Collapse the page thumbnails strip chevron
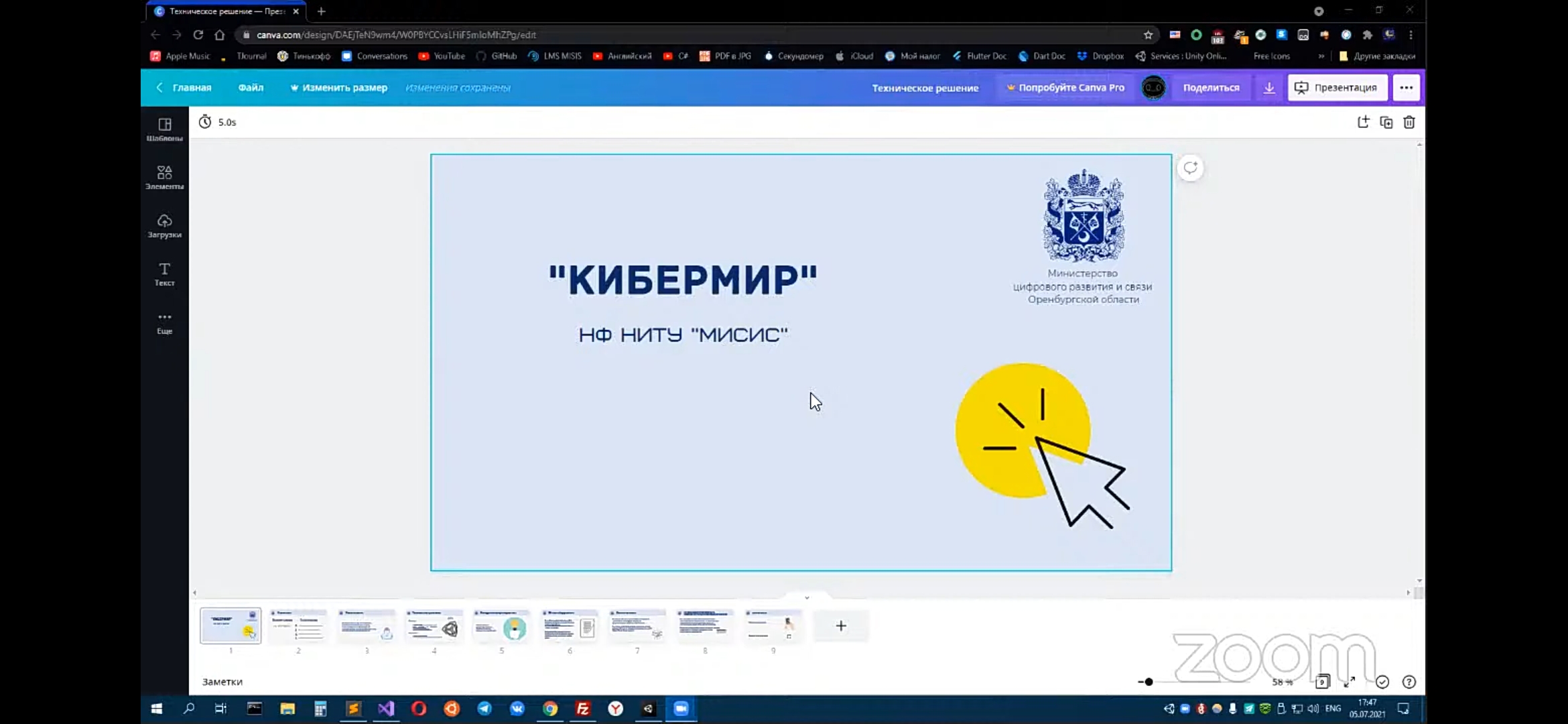This screenshot has width=1568, height=724. click(x=807, y=597)
